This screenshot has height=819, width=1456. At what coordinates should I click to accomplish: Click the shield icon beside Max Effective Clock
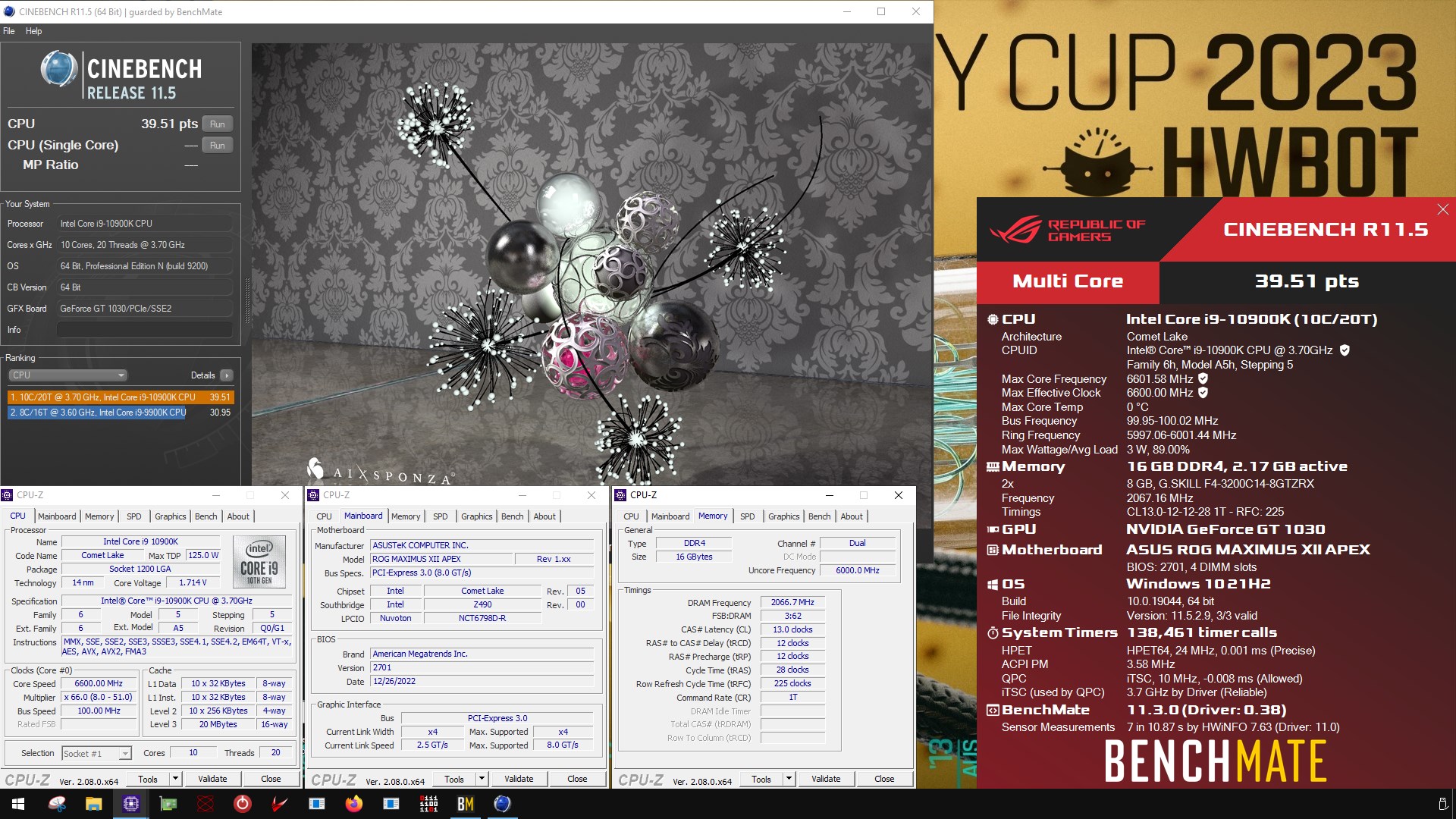click(1203, 393)
